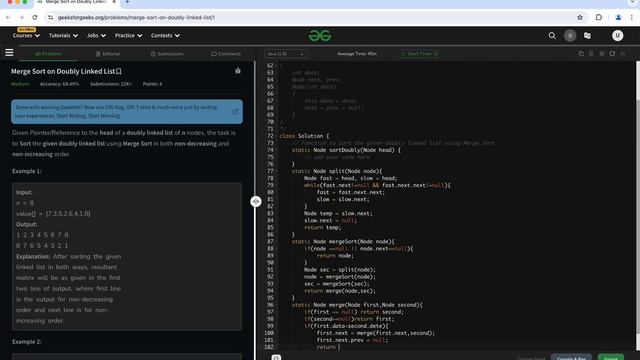Open the promo banner external link icon
Image resolution: width=640 pixels, height=360 pixels.
pyautogui.click(x=235, y=111)
